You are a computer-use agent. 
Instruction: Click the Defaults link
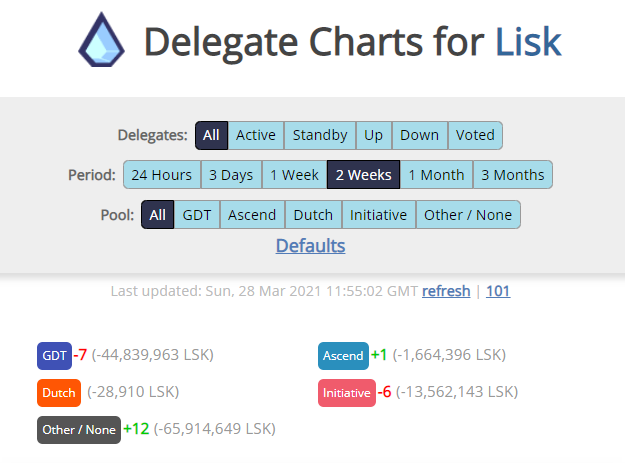311,245
